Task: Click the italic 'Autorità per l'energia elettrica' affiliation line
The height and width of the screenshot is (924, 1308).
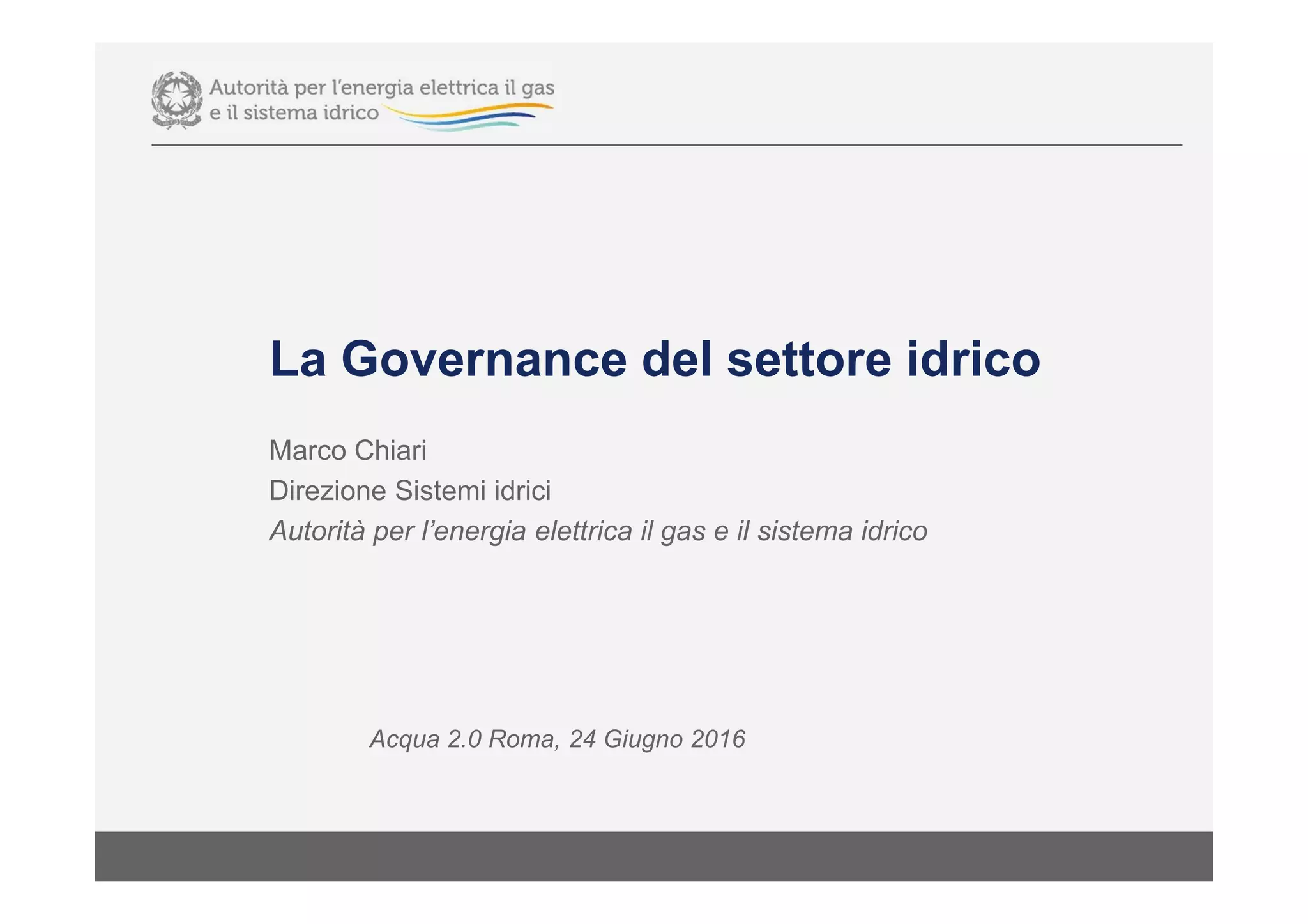Action: 451,531
